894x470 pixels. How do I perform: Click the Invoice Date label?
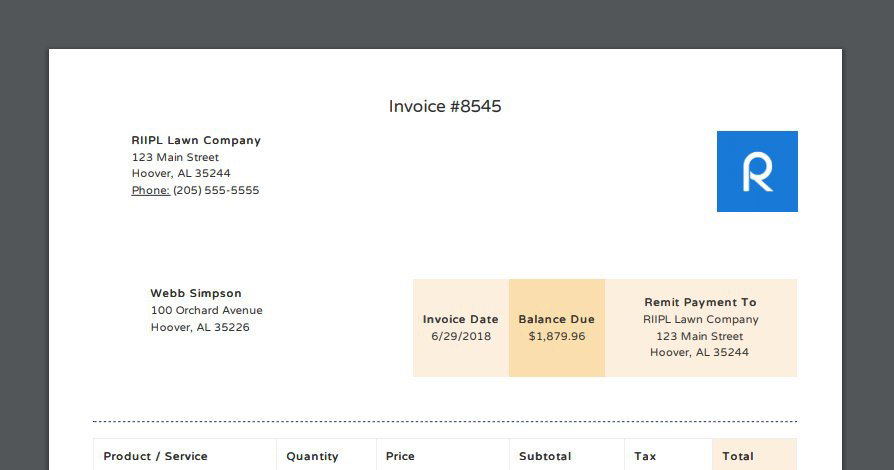[x=460, y=320]
